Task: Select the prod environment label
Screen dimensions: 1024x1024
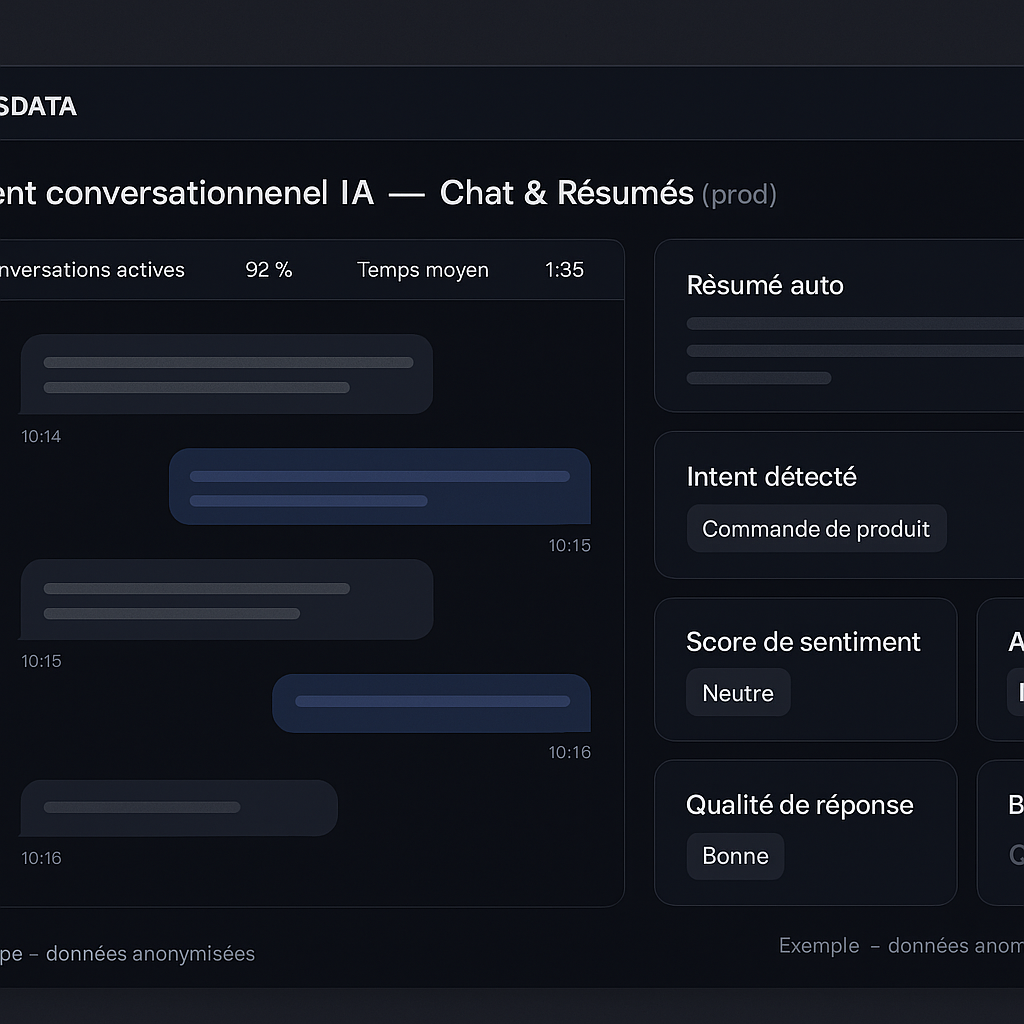Action: point(740,194)
